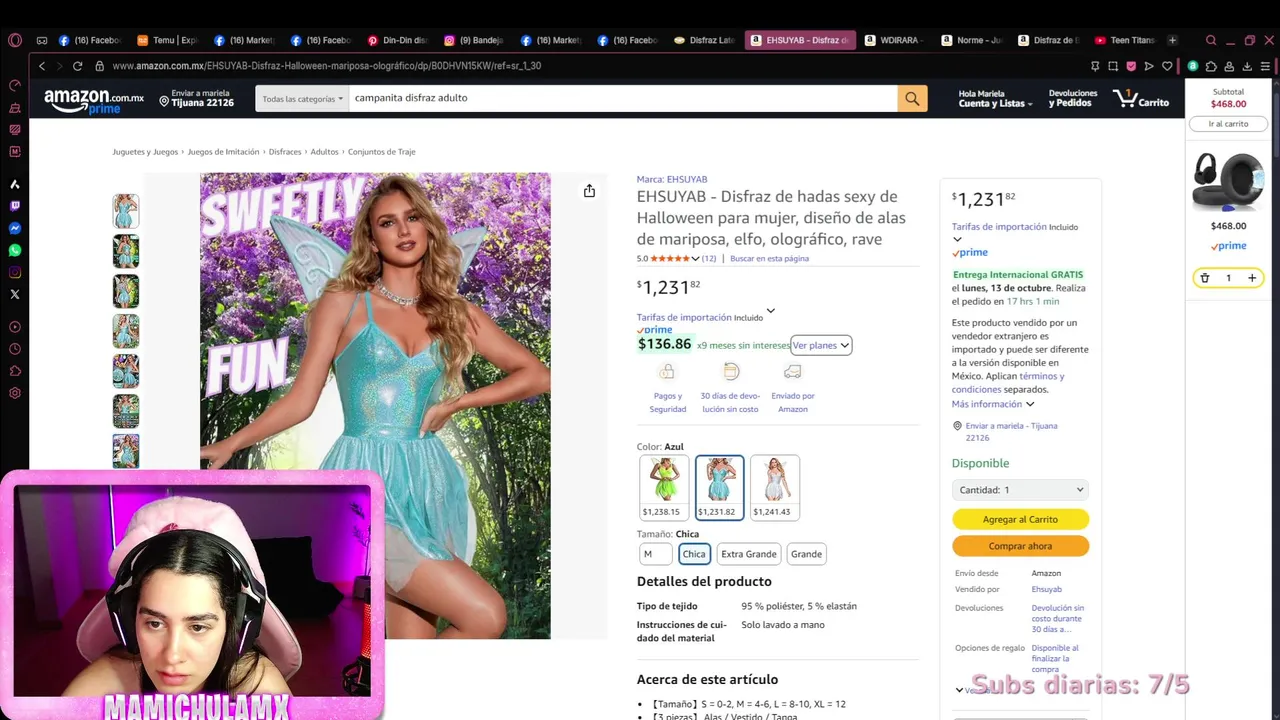Expand Ver planes installment options
The width and height of the screenshot is (1280, 720).
coord(821,345)
